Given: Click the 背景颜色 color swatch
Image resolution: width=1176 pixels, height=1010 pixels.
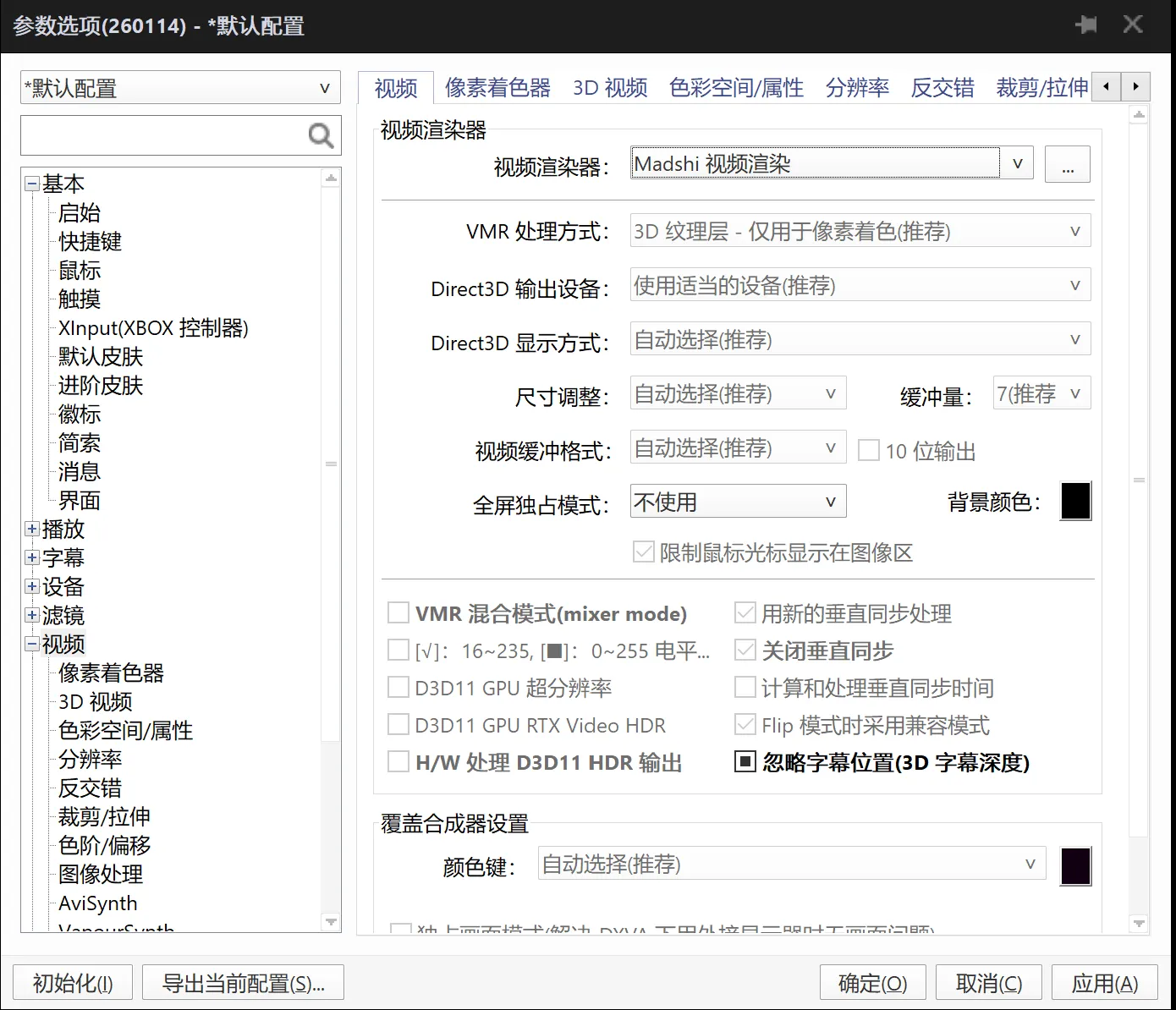Looking at the screenshot, I should [1074, 501].
